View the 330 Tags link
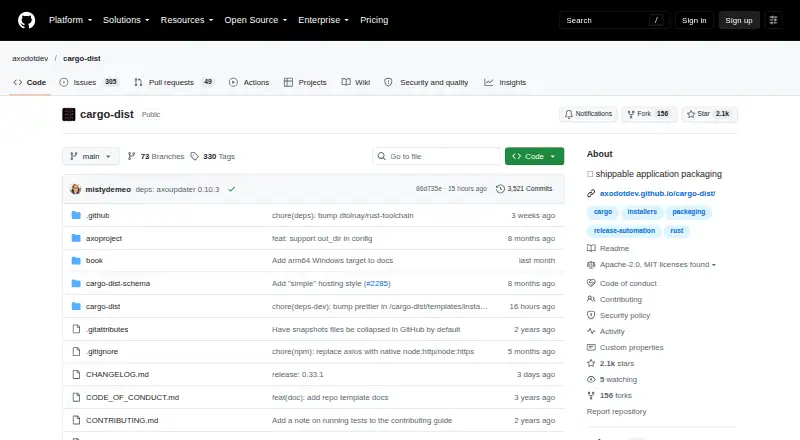This screenshot has height=440, width=800. [213, 156]
